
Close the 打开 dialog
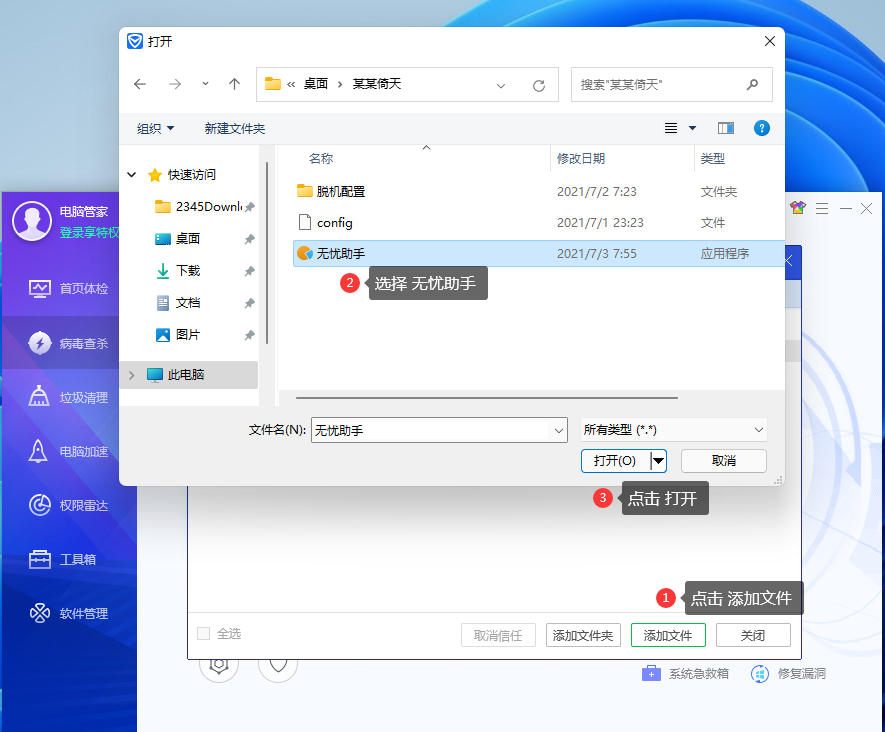[770, 41]
